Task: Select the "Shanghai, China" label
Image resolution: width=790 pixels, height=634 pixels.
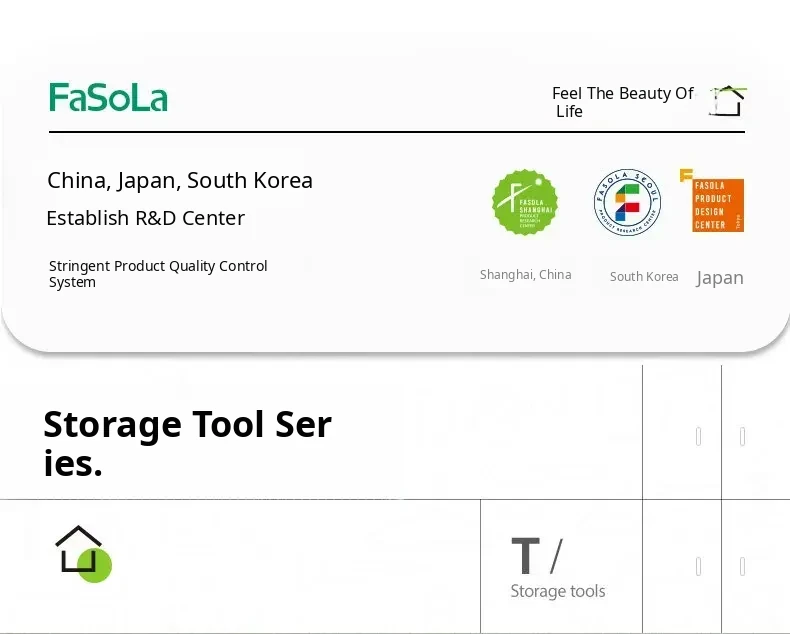Action: point(525,275)
